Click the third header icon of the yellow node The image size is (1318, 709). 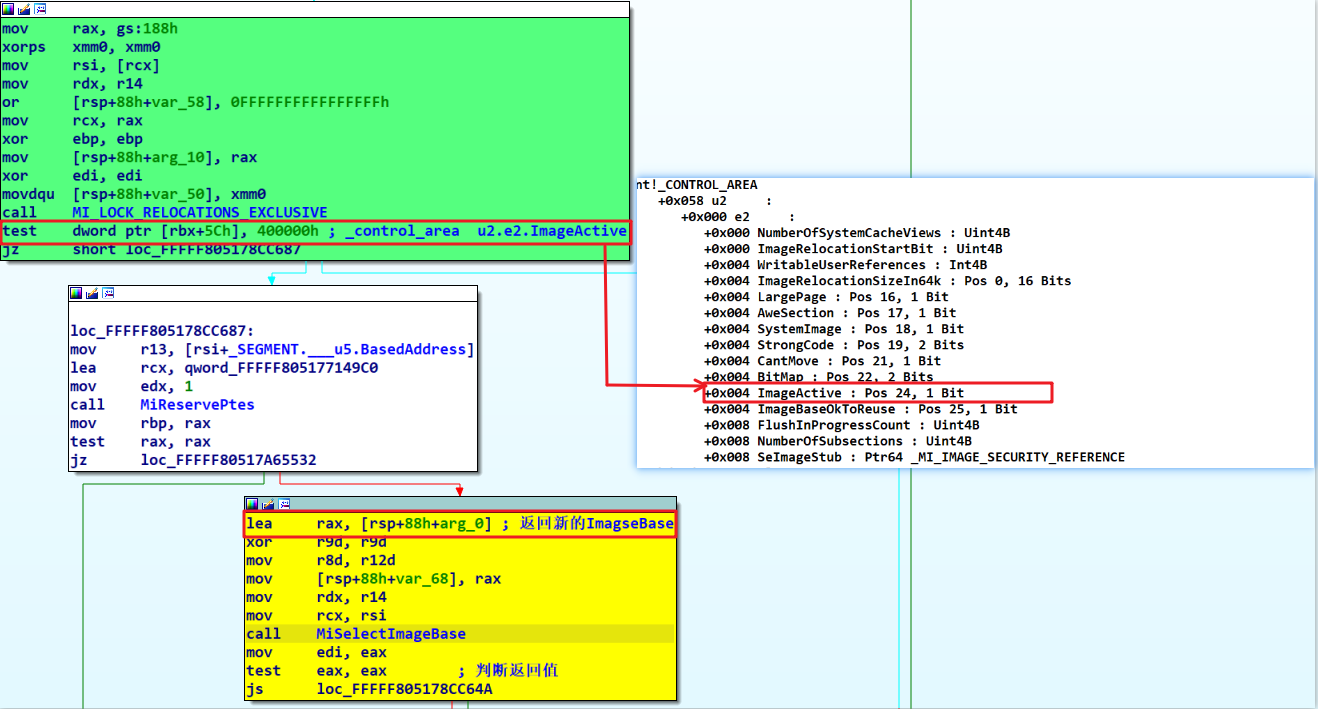(x=284, y=504)
